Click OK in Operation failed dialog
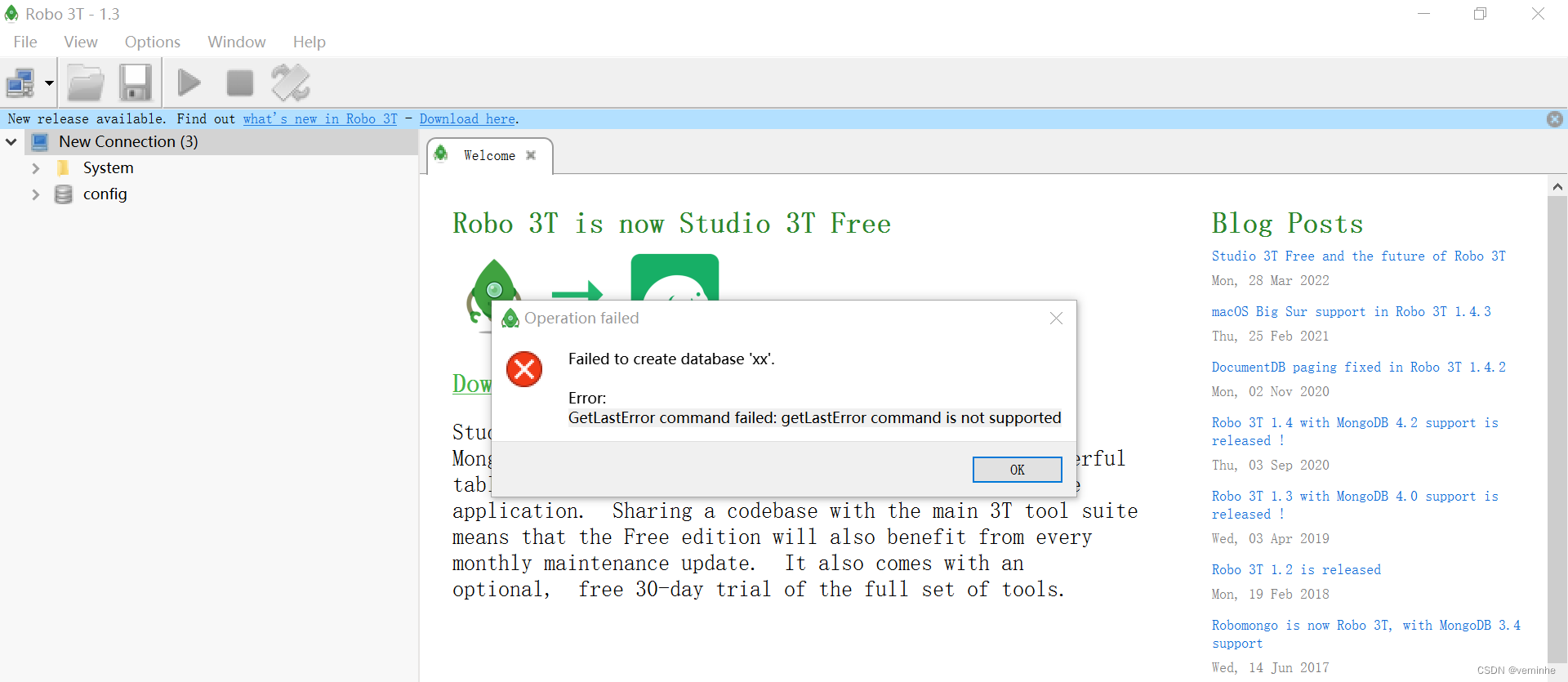 click(1017, 470)
